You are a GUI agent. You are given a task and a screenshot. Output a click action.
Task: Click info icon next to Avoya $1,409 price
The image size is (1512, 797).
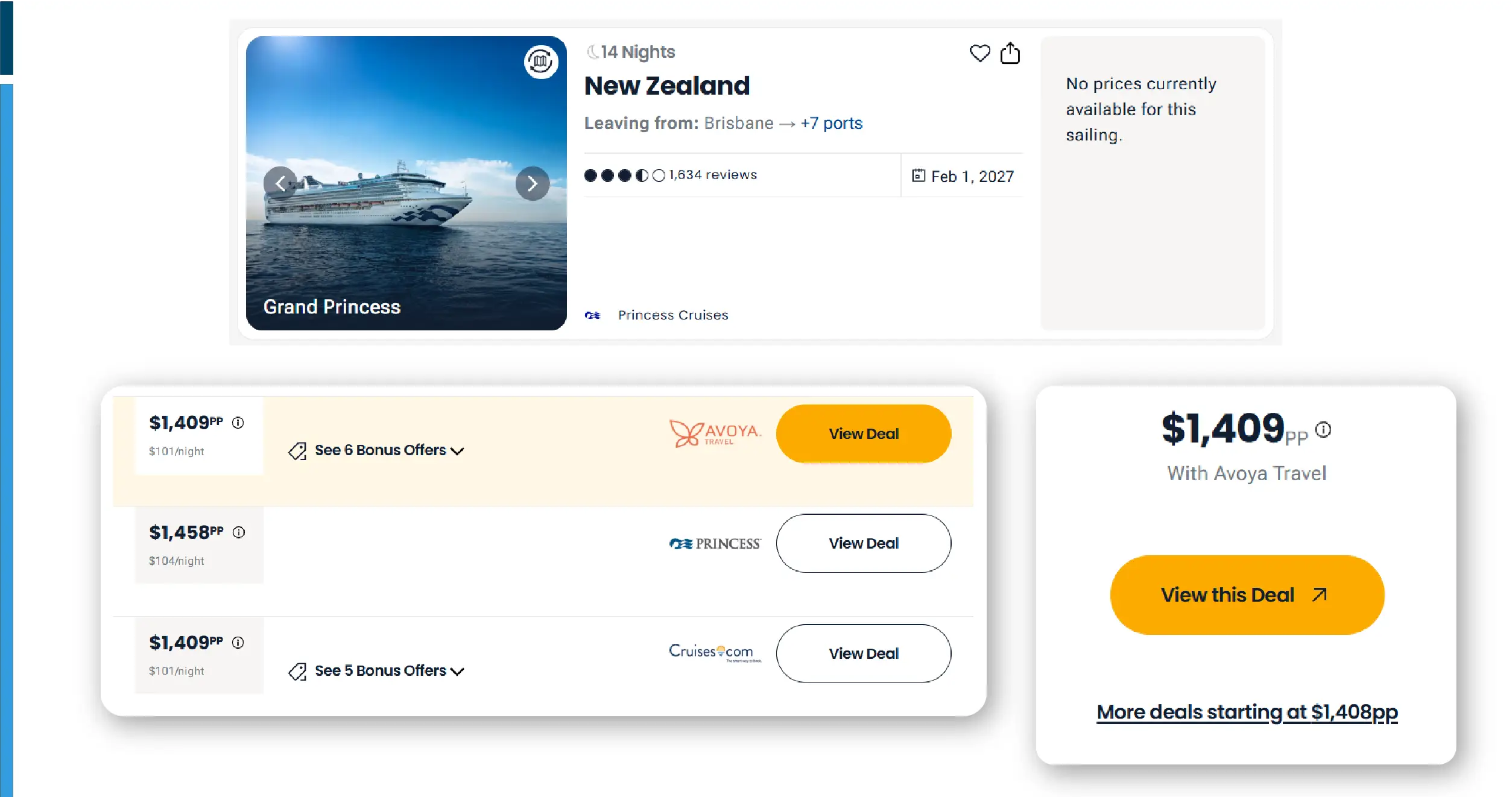pos(238,423)
